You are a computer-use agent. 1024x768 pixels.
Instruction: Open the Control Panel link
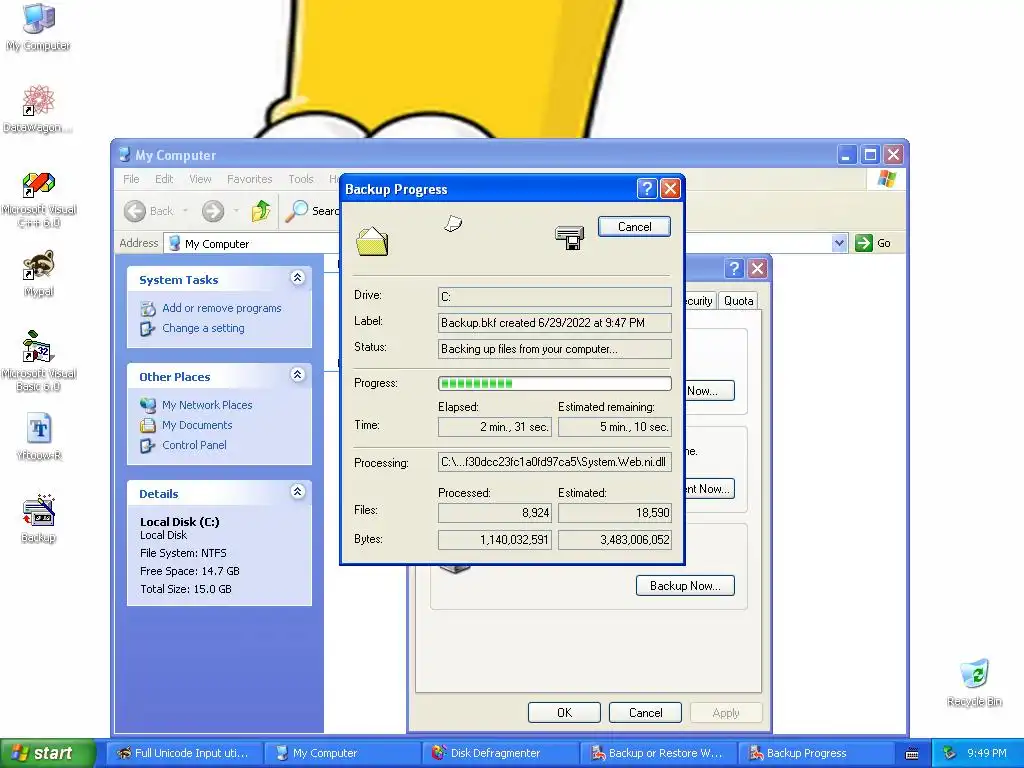coord(195,445)
